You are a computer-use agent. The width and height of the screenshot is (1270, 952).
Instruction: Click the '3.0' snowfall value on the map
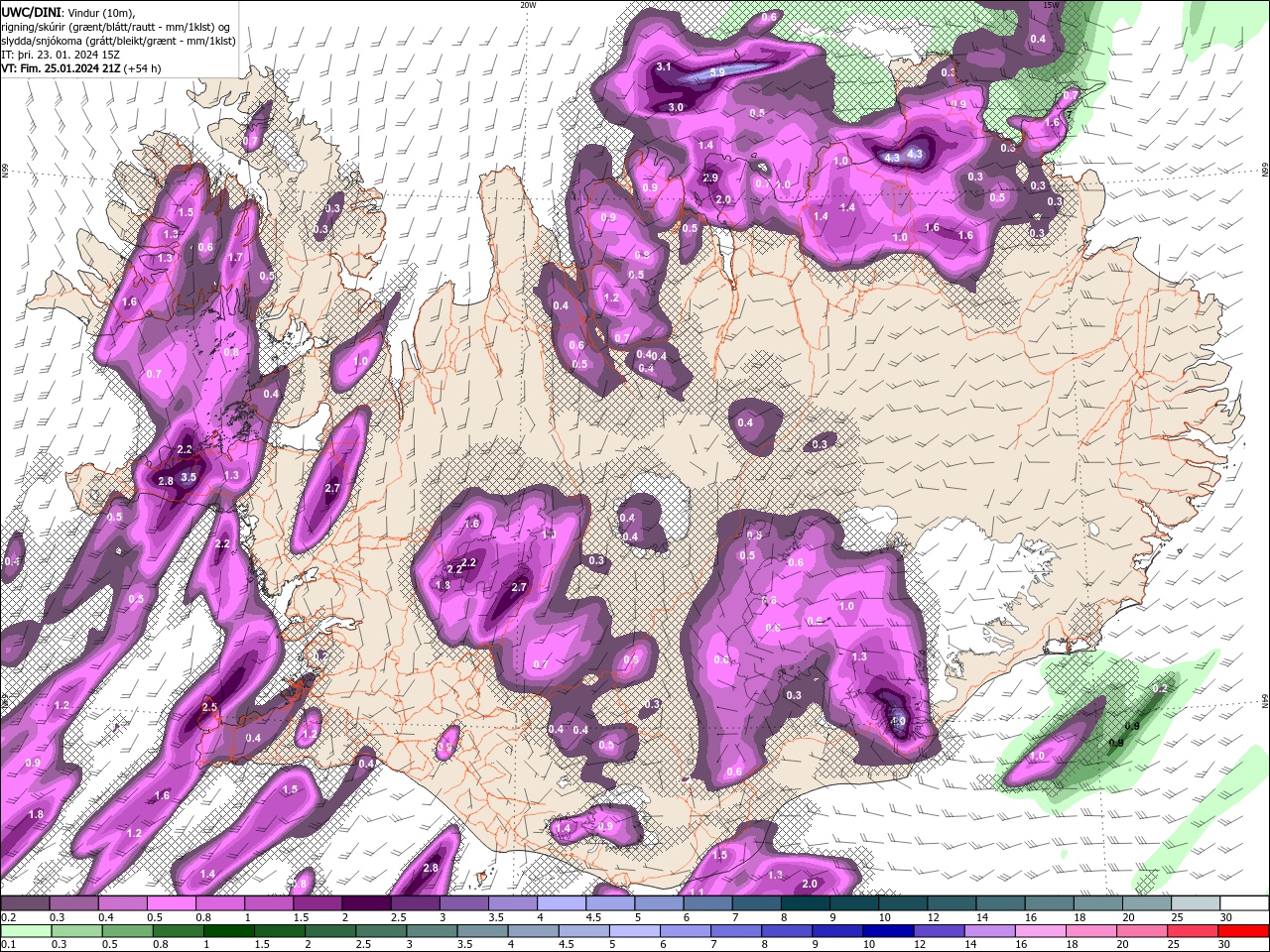point(676,107)
